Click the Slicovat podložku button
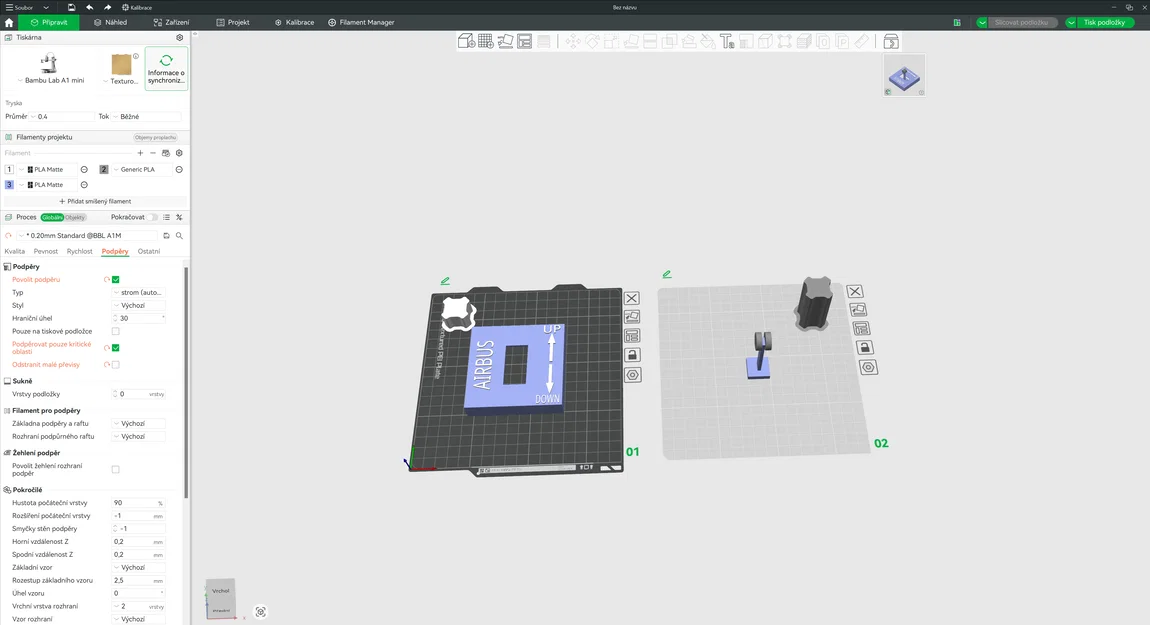Image resolution: width=1150 pixels, height=625 pixels. coord(1021,23)
